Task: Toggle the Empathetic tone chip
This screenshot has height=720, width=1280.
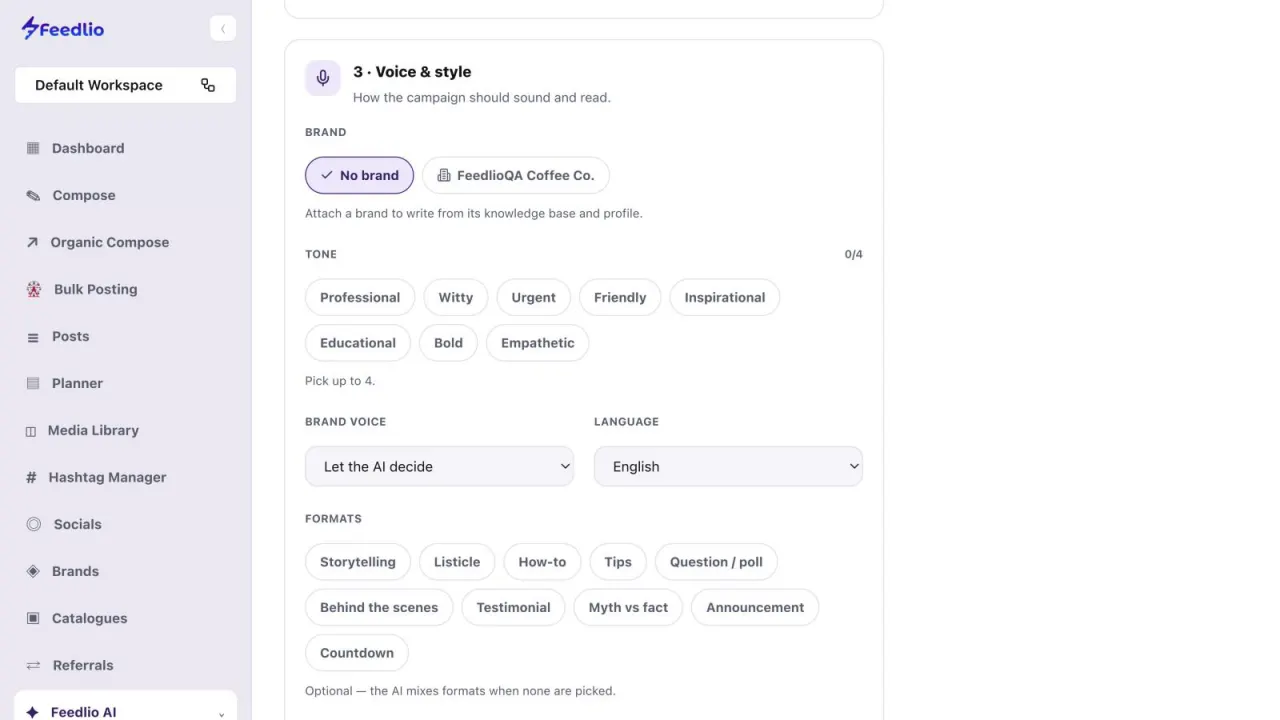Action: (538, 343)
